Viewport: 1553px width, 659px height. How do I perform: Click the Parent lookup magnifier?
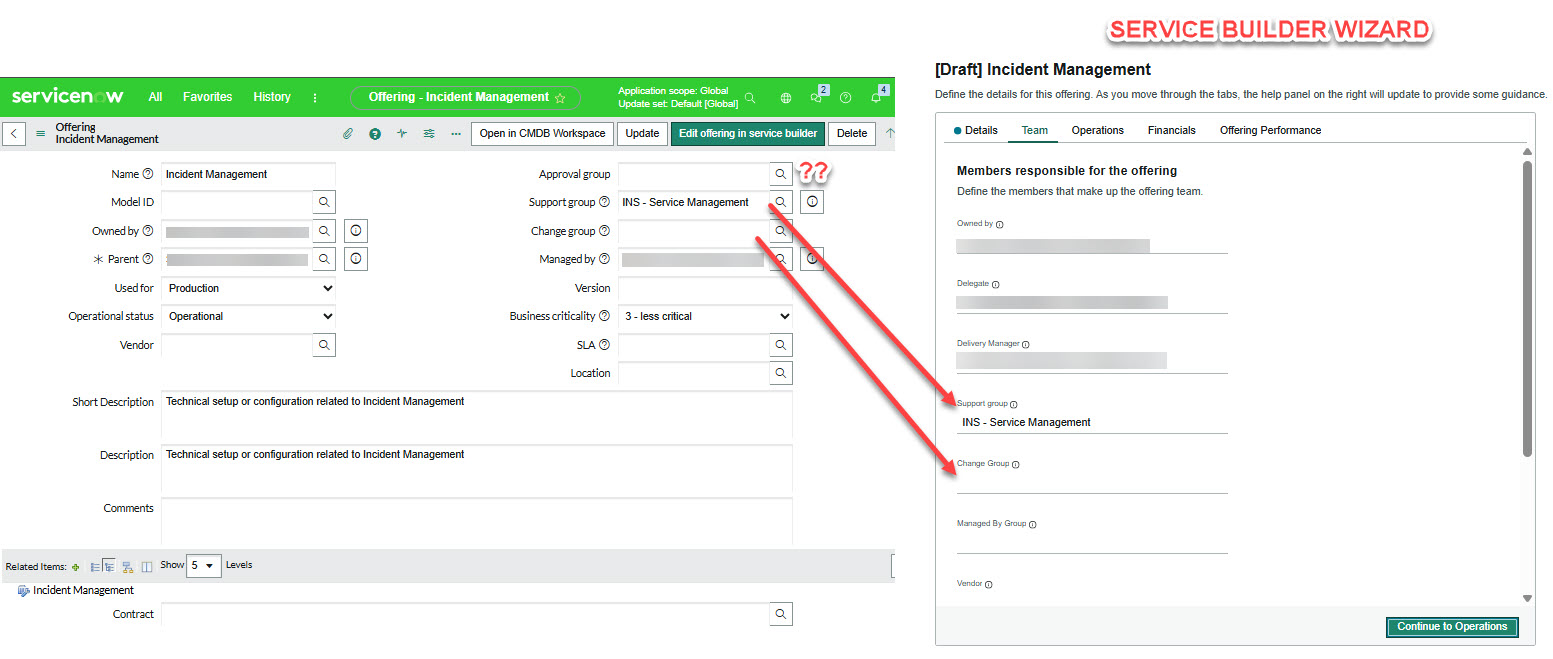(x=324, y=259)
